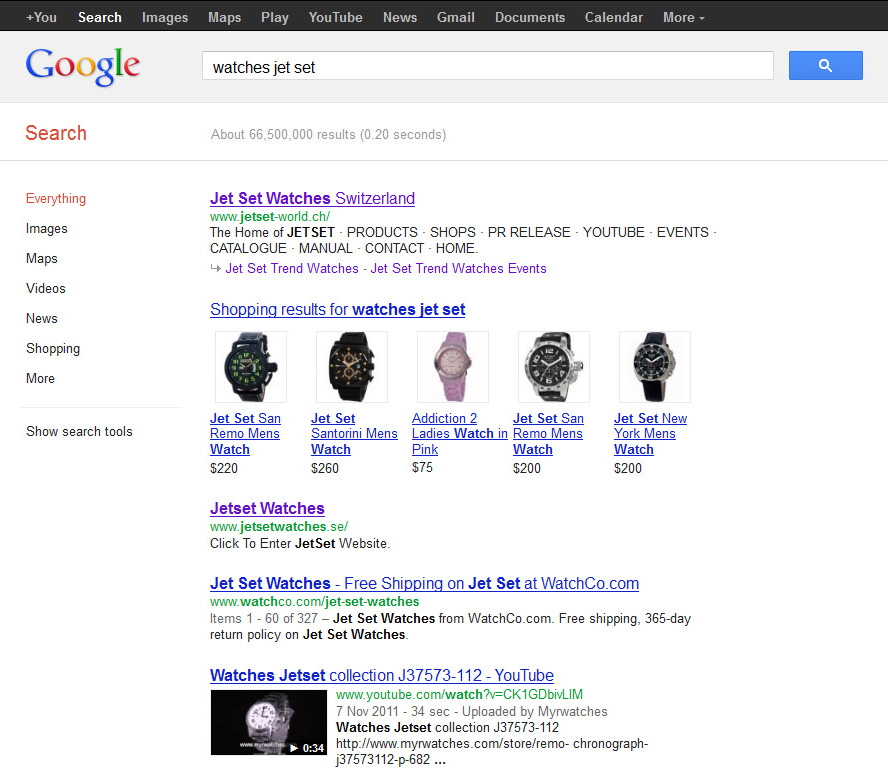Screen dimensions: 888x768
Task: Open Gmail from the top bar
Action: click(455, 18)
